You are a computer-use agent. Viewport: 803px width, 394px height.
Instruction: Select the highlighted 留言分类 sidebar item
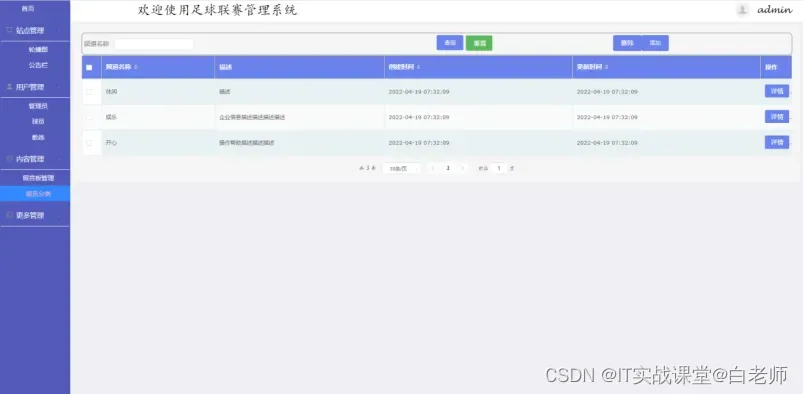point(35,194)
